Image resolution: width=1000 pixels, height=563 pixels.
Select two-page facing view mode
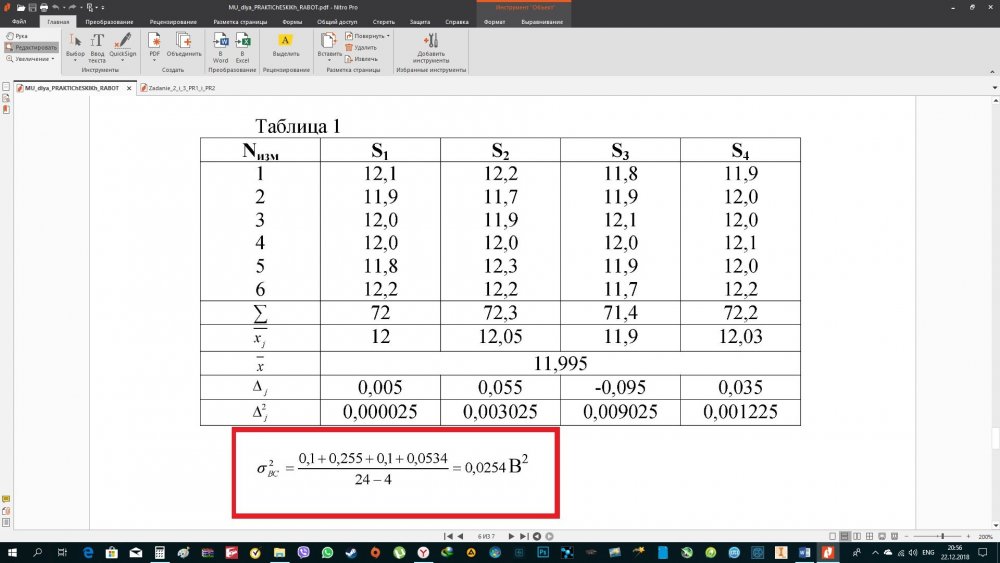[x=857, y=536]
